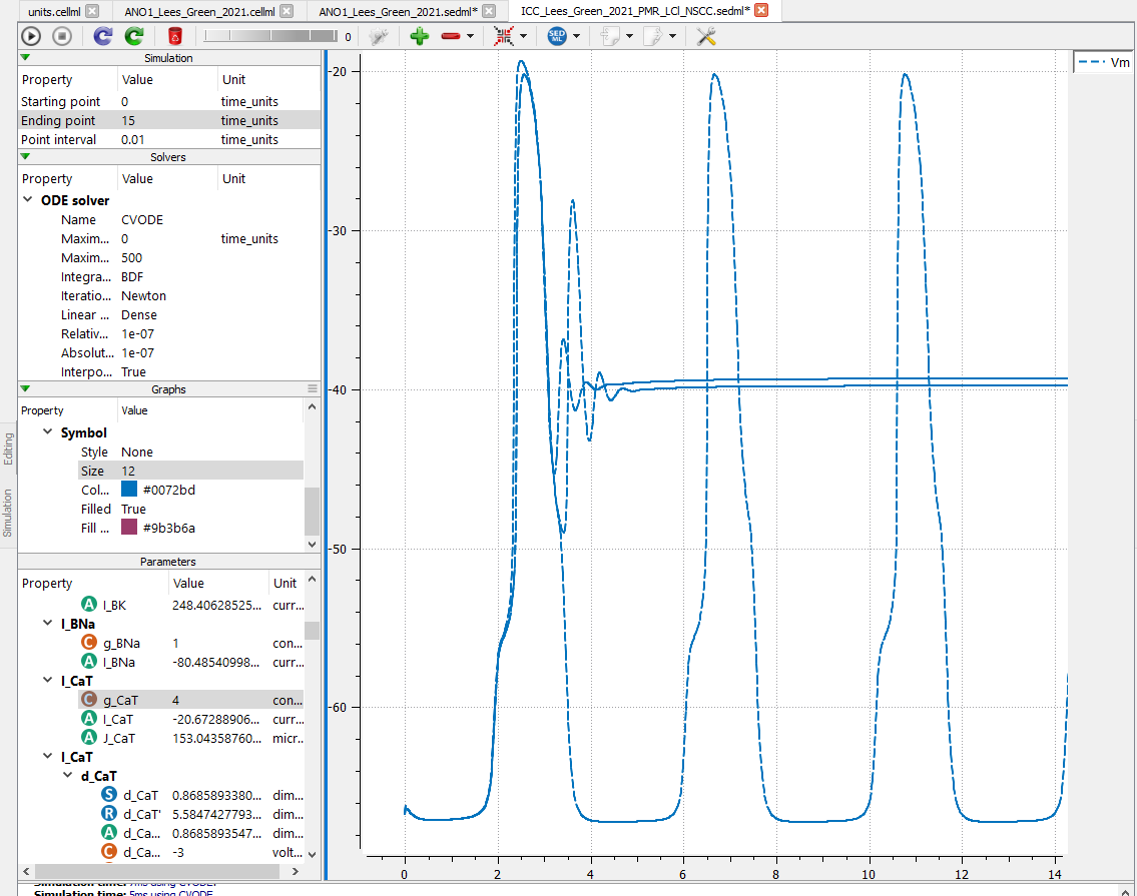Collapse the Solvers section green triangle
Screen dimensions: 1137x896
pyautogui.click(x=26, y=157)
